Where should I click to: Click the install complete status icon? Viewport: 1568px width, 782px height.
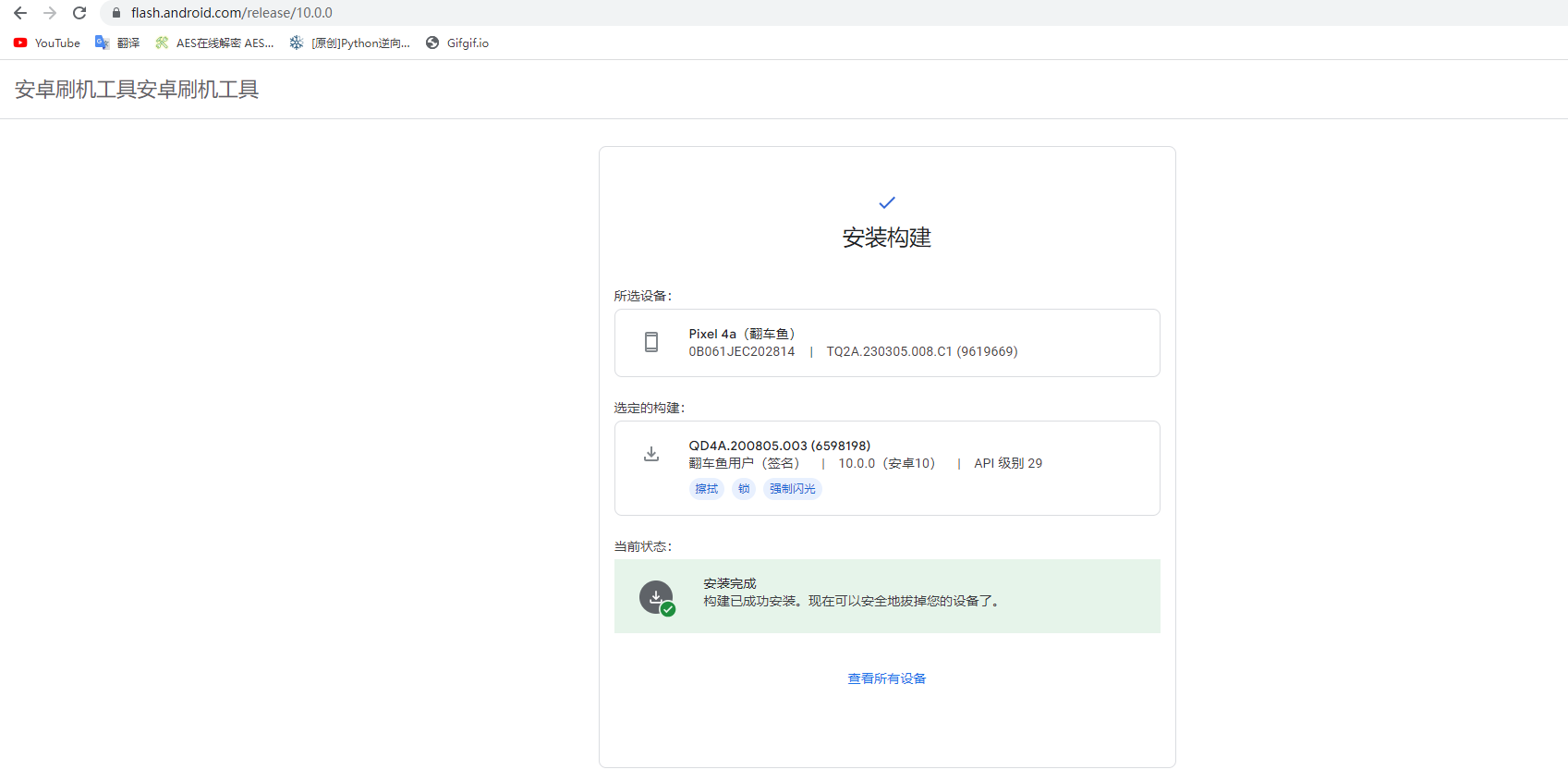(x=657, y=598)
